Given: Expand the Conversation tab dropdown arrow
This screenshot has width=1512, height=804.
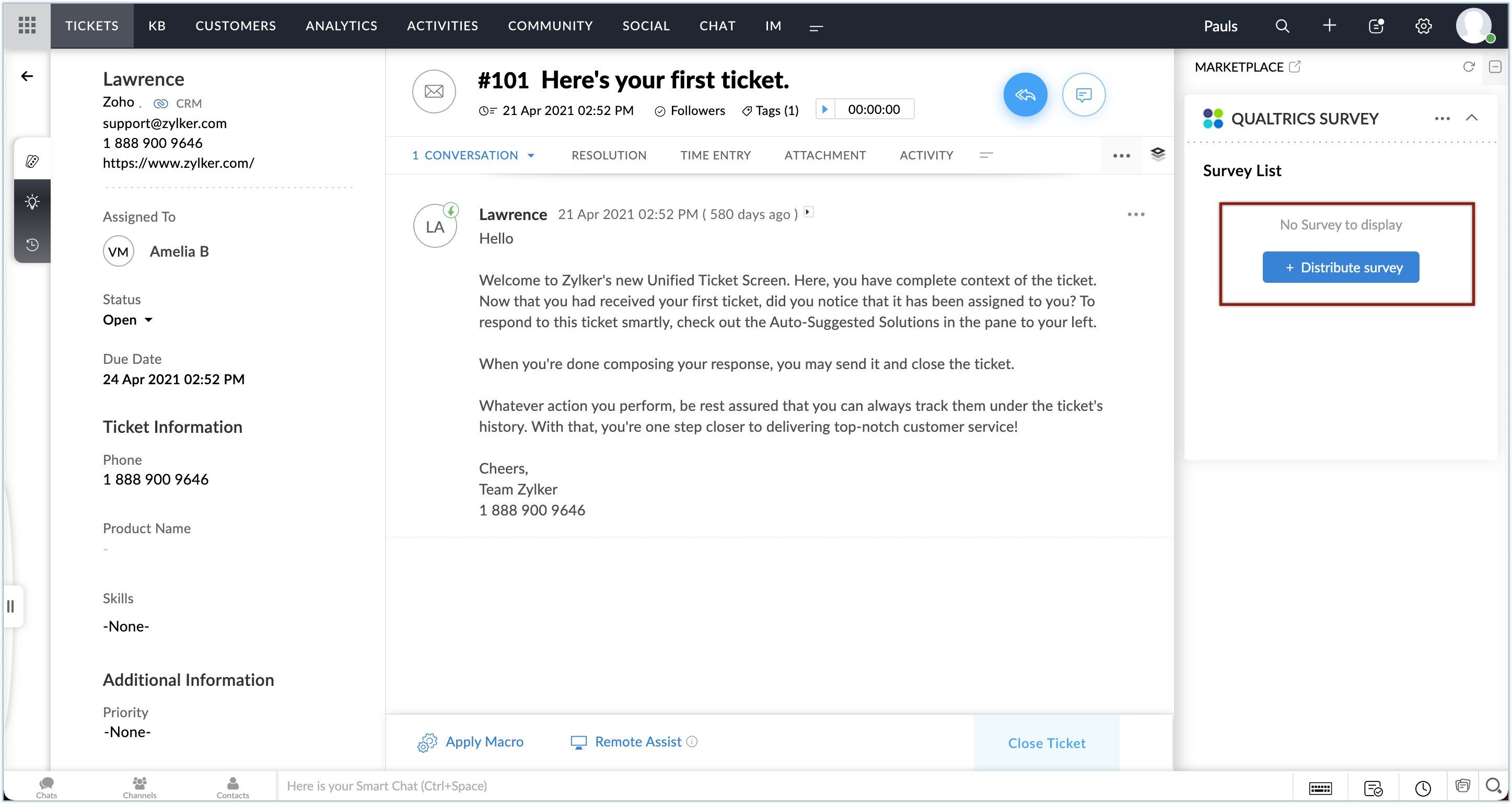Looking at the screenshot, I should pyautogui.click(x=531, y=156).
